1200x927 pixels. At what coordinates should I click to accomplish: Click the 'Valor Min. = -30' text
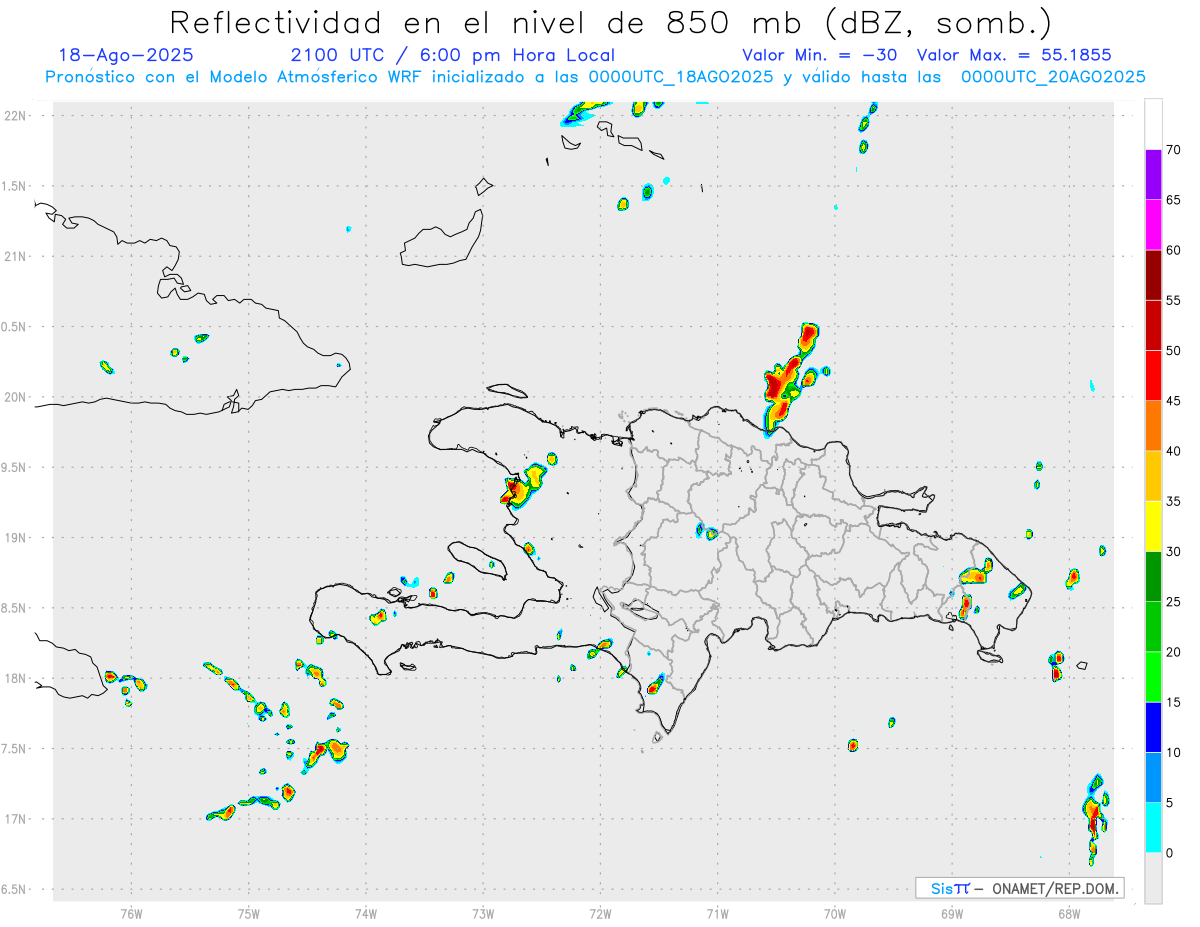coord(819,55)
